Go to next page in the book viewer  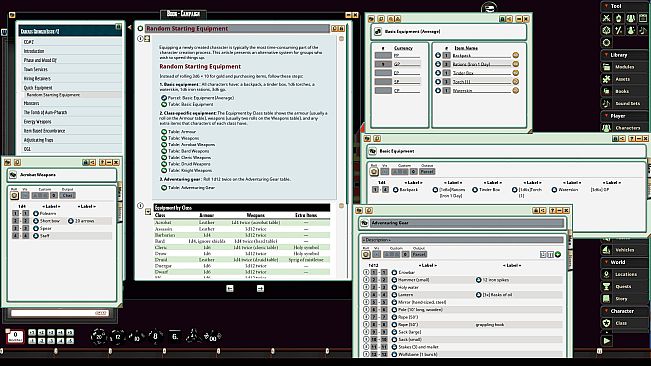click(x=260, y=288)
